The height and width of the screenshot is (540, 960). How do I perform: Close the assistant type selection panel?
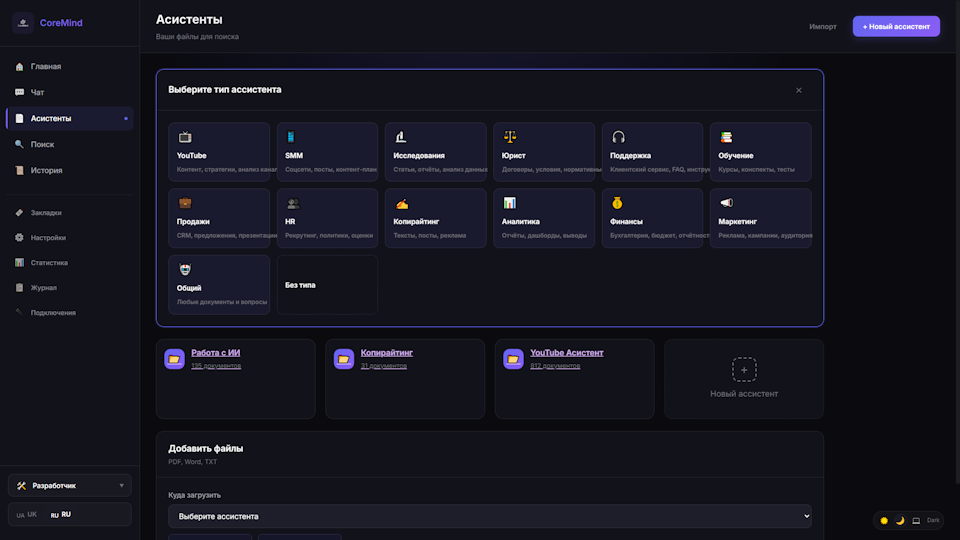[x=798, y=90]
